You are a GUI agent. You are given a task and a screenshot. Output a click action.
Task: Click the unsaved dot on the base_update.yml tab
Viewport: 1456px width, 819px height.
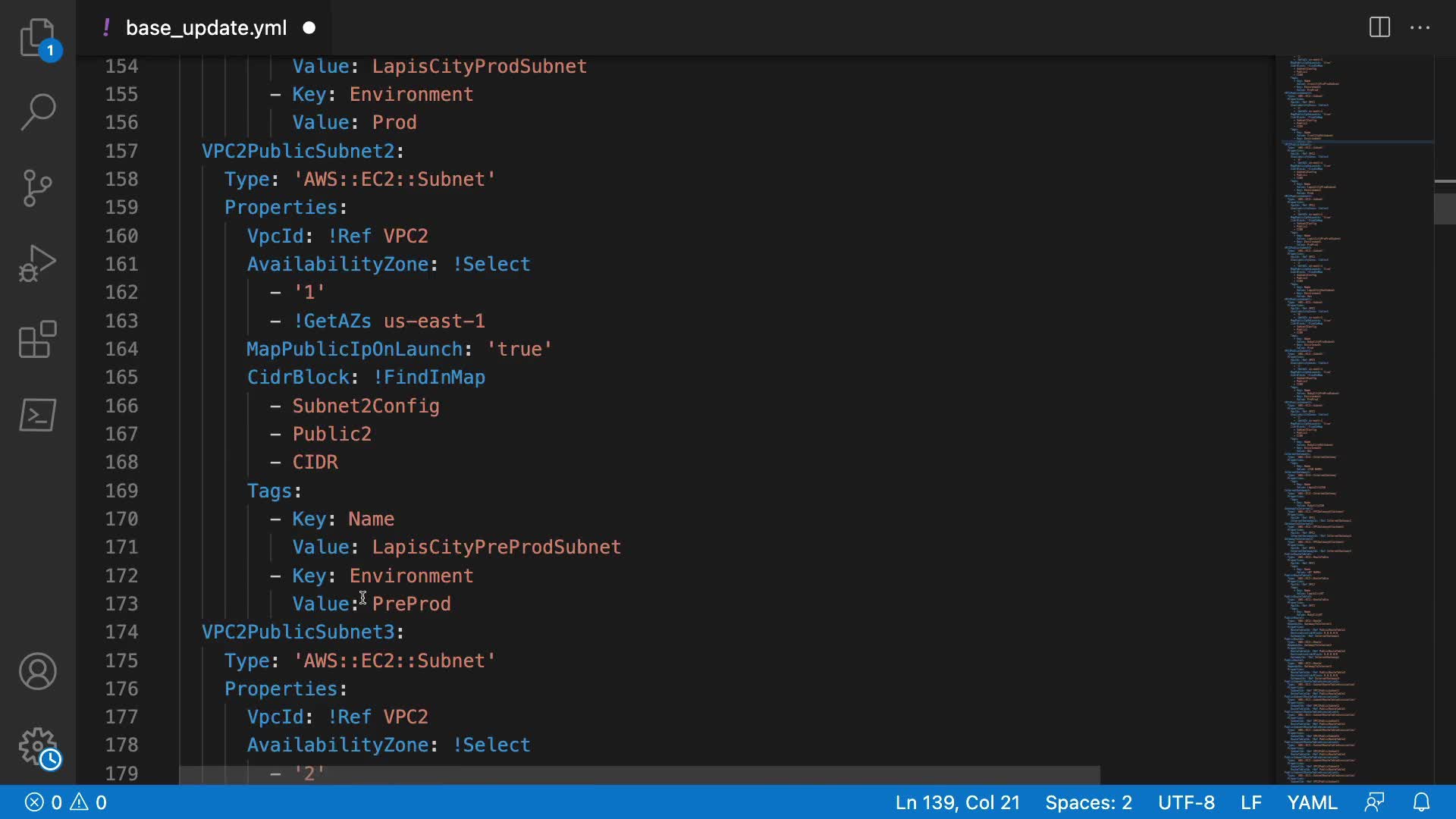click(309, 28)
